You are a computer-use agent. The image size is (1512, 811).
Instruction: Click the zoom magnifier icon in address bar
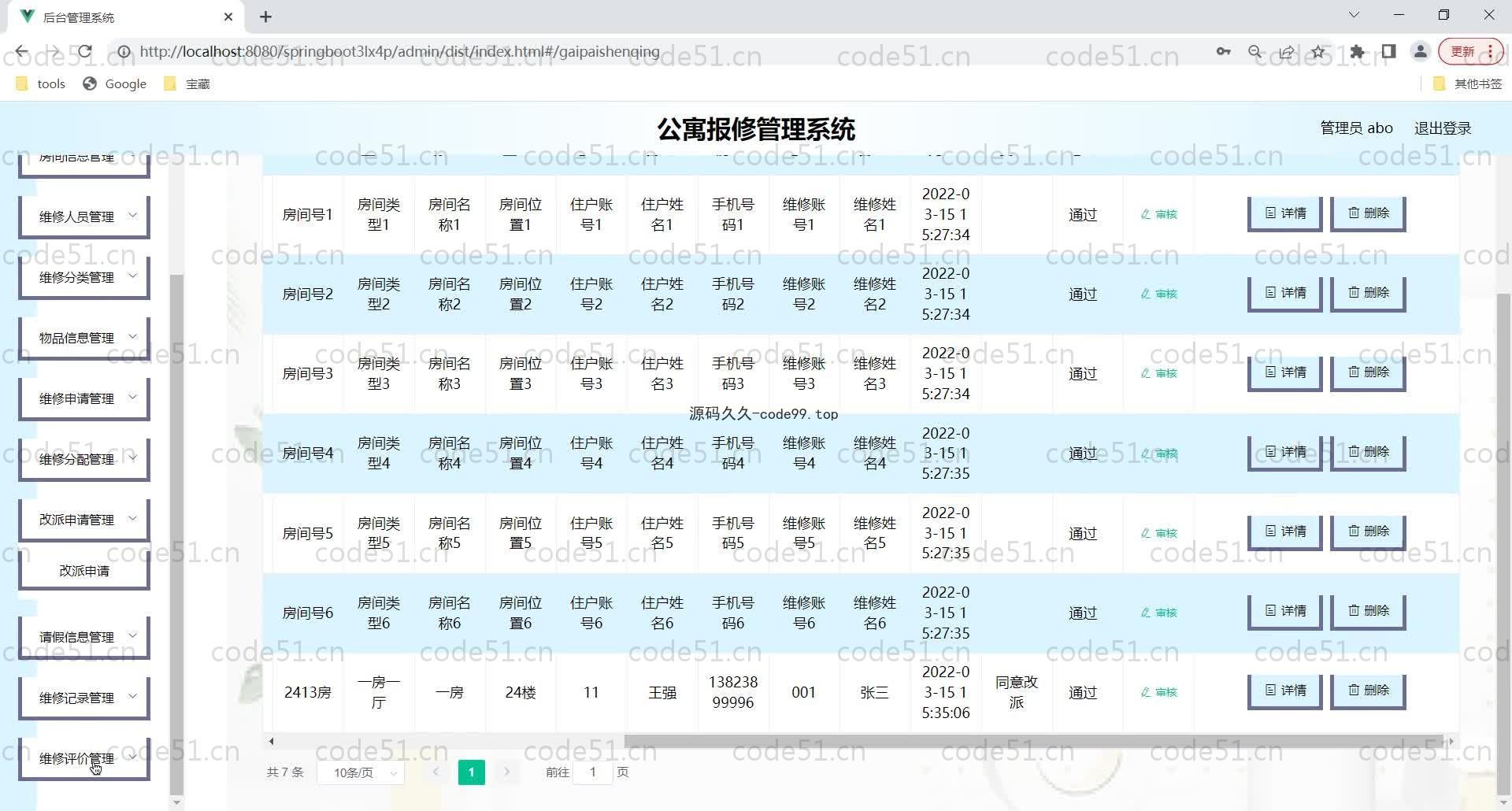pyautogui.click(x=1255, y=52)
